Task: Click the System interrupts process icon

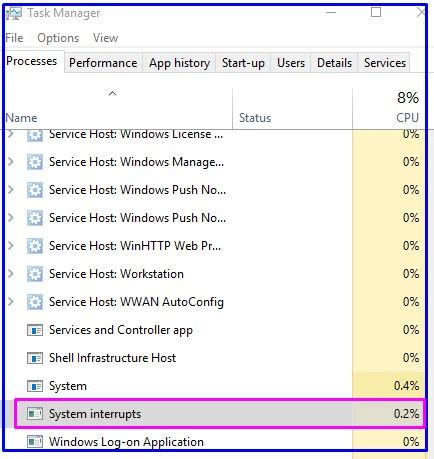Action: click(x=35, y=414)
